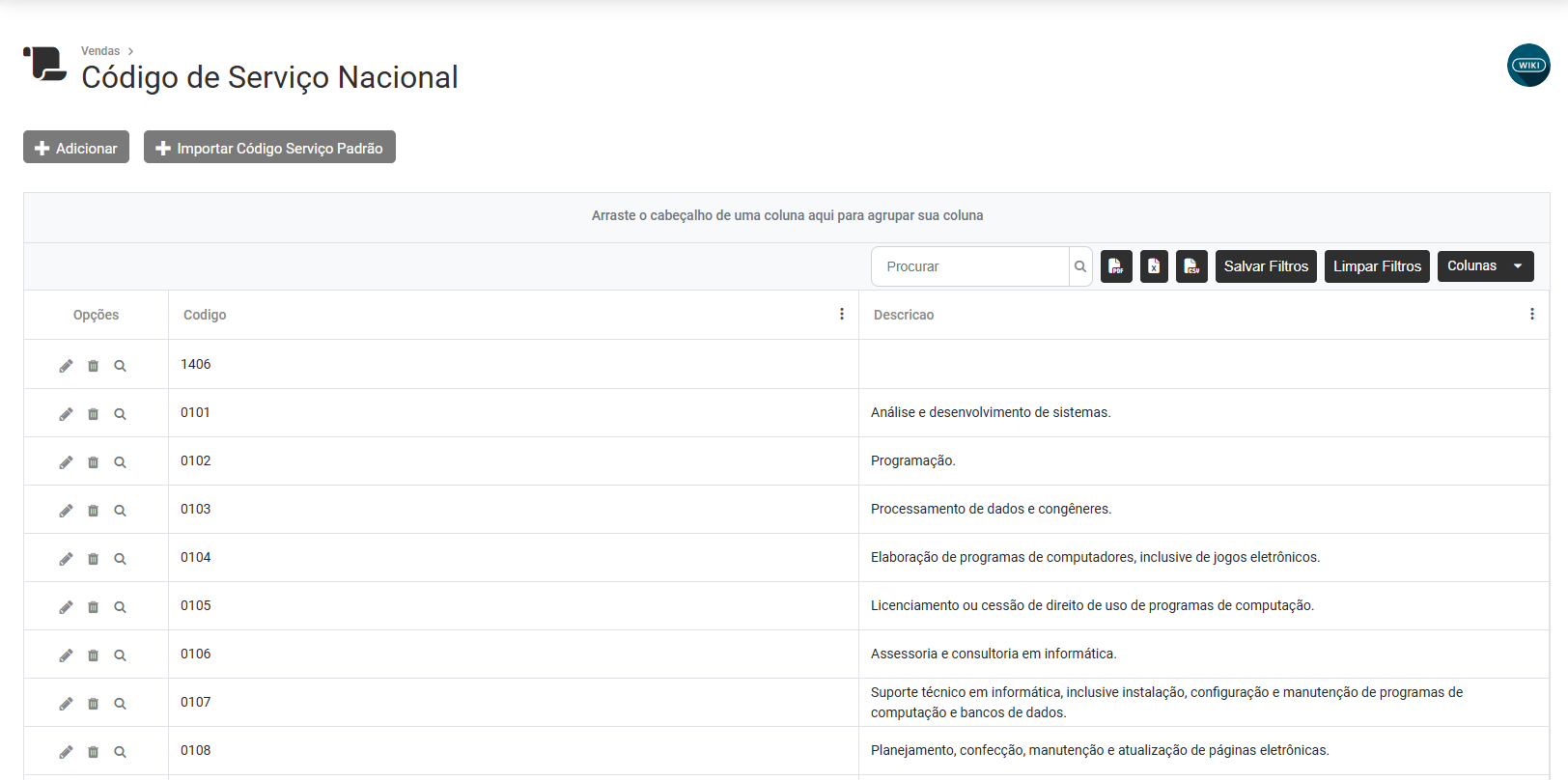Go to the Vendas breadcrumb link
This screenshot has height=780, width=1568.
click(x=100, y=51)
